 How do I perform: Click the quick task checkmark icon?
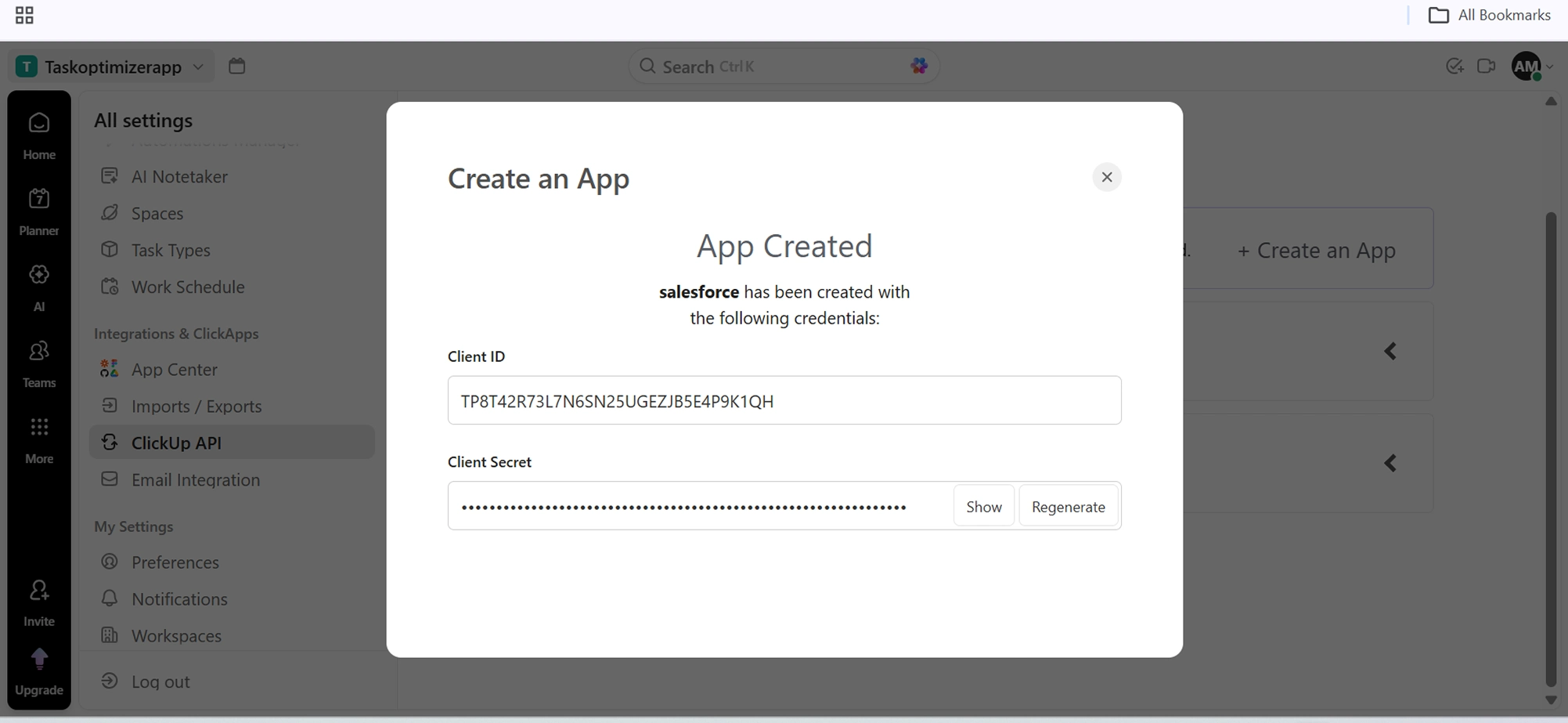(1454, 67)
